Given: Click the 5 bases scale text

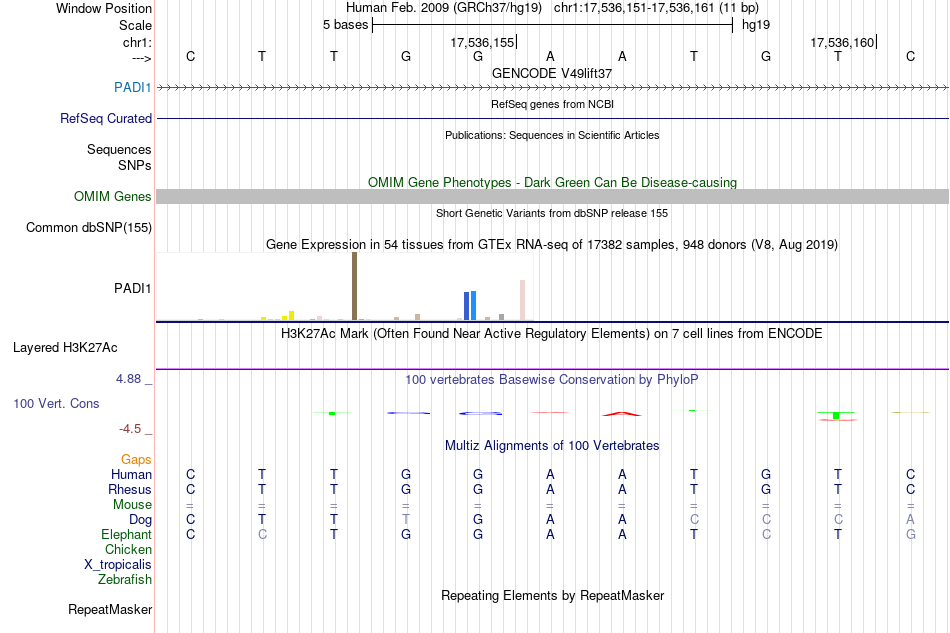Looking at the screenshot, I should (x=345, y=25).
